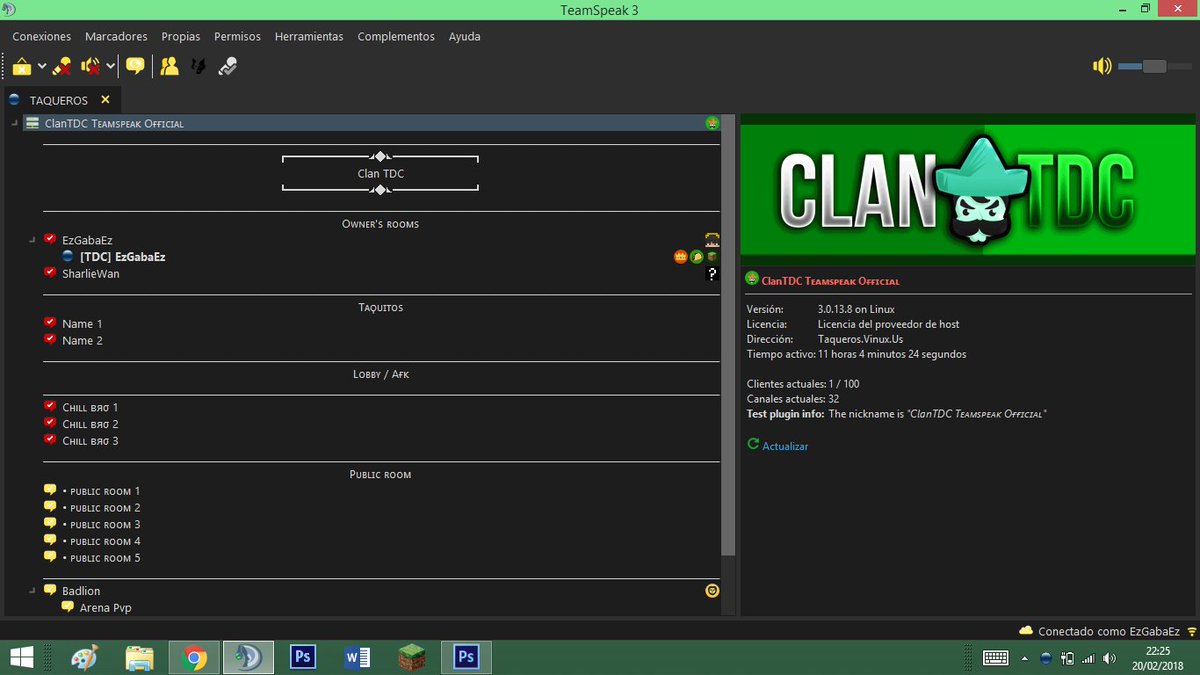Click the yellow connect-to-server toolbar icon
The width and height of the screenshot is (1200, 675).
[x=22, y=66]
